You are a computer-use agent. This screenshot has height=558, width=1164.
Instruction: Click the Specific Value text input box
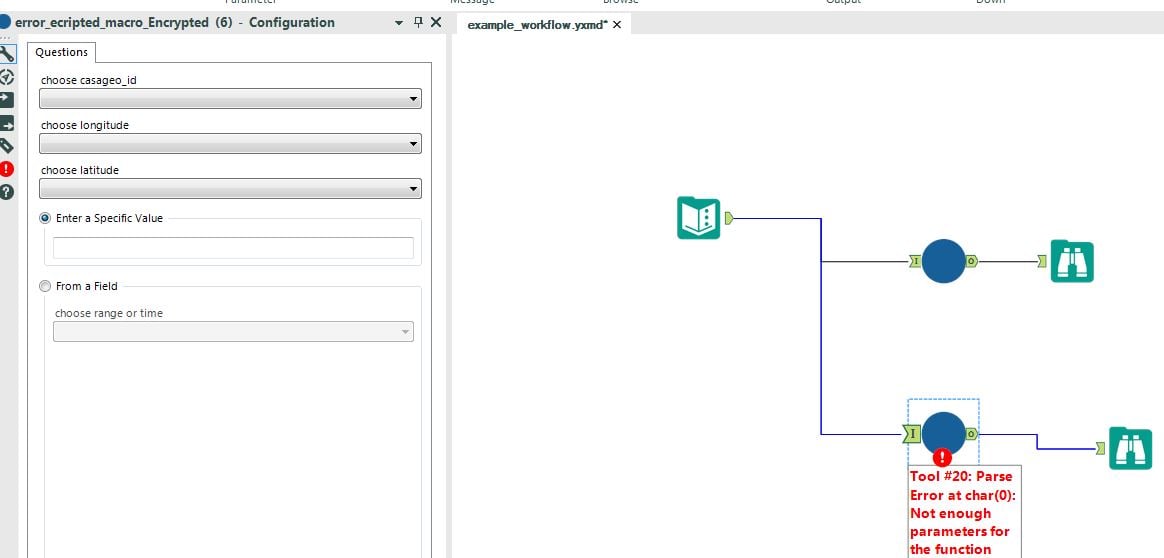pos(233,248)
